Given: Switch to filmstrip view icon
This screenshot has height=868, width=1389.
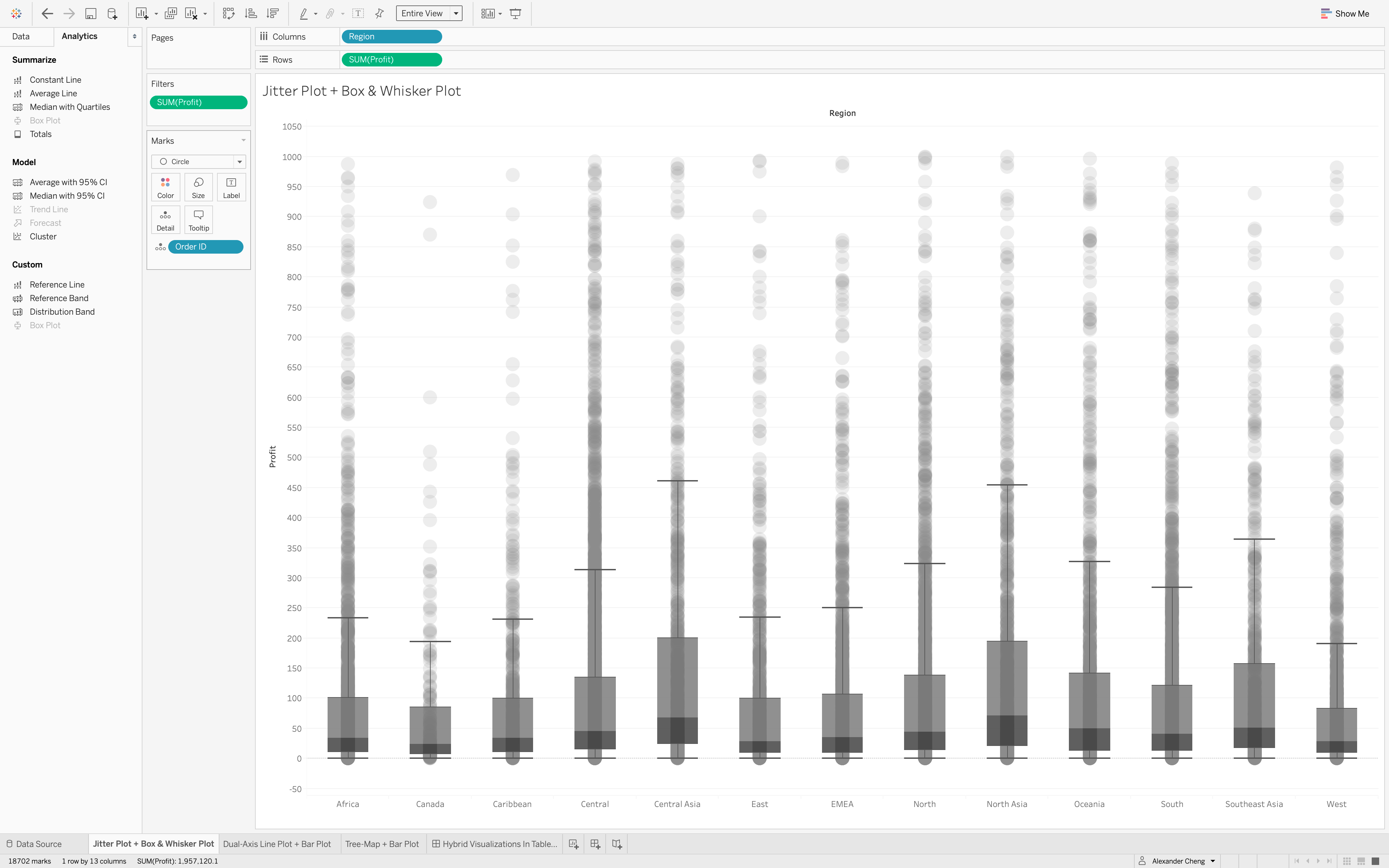Looking at the screenshot, I should [x=1361, y=861].
